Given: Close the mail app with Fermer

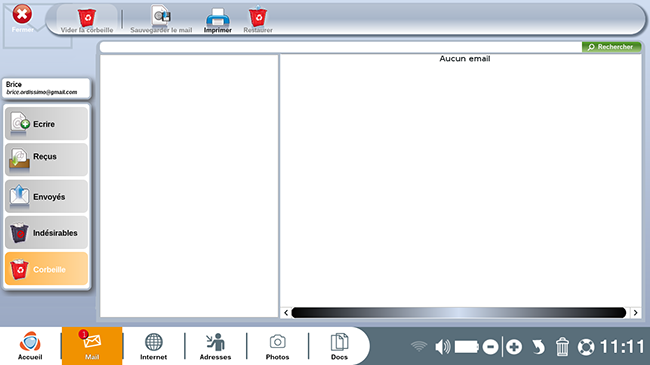Looking at the screenshot, I should pyautogui.click(x=22, y=18).
